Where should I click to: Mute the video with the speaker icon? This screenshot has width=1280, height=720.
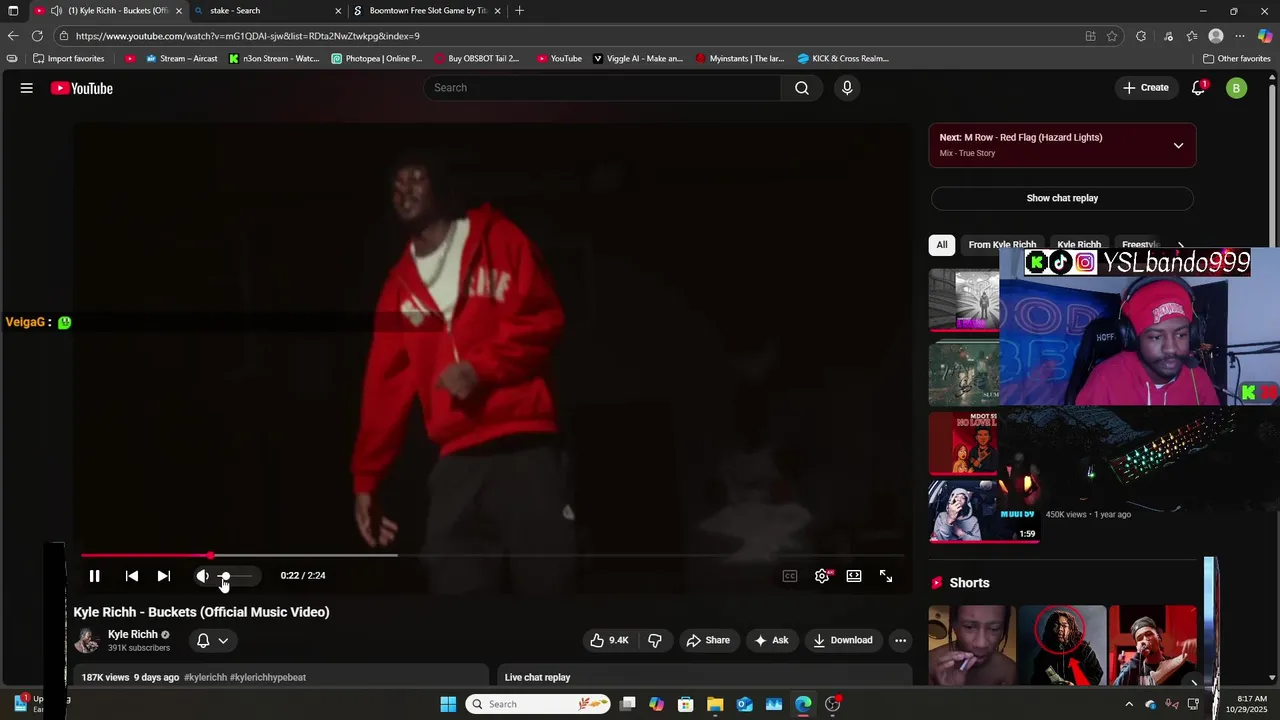[x=202, y=576]
